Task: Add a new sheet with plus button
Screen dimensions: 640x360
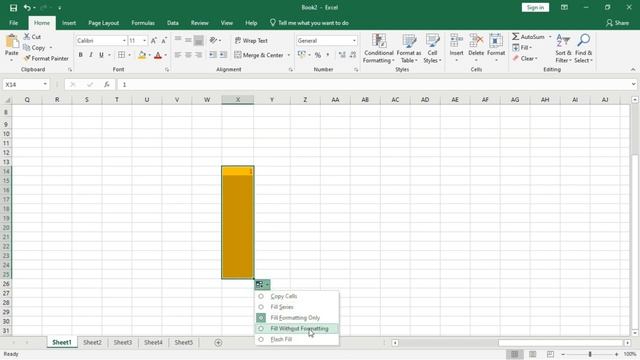Action: (x=218, y=342)
